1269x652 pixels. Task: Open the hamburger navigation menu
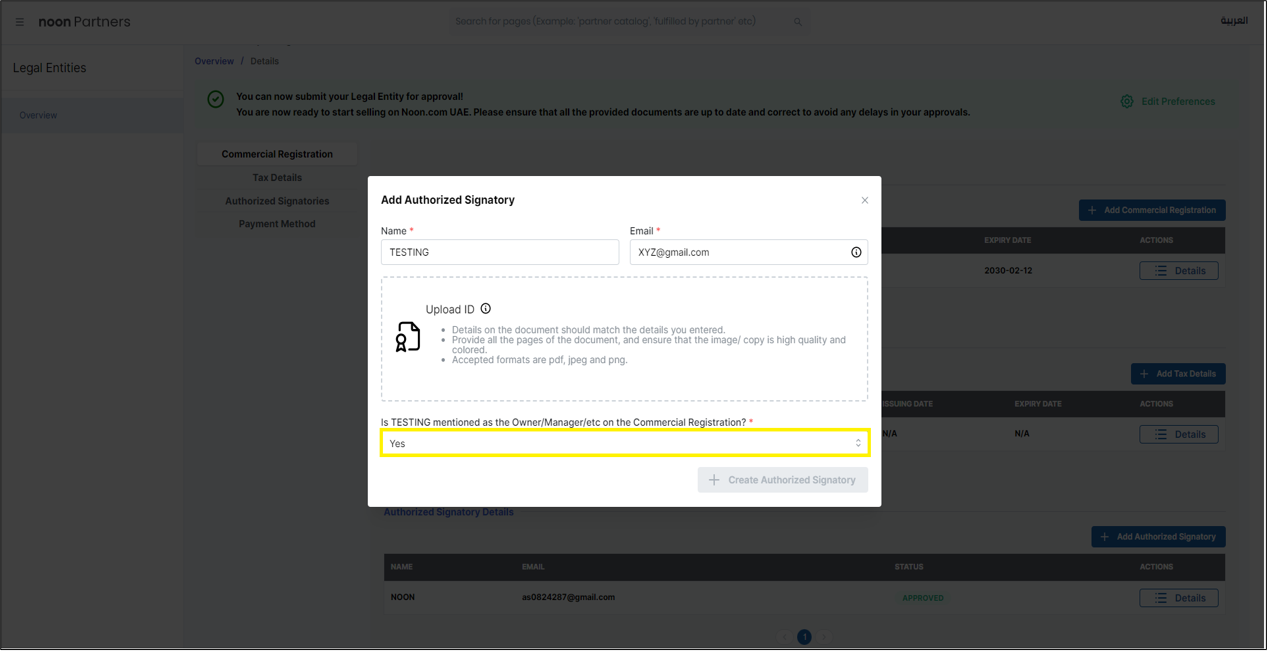click(x=19, y=20)
